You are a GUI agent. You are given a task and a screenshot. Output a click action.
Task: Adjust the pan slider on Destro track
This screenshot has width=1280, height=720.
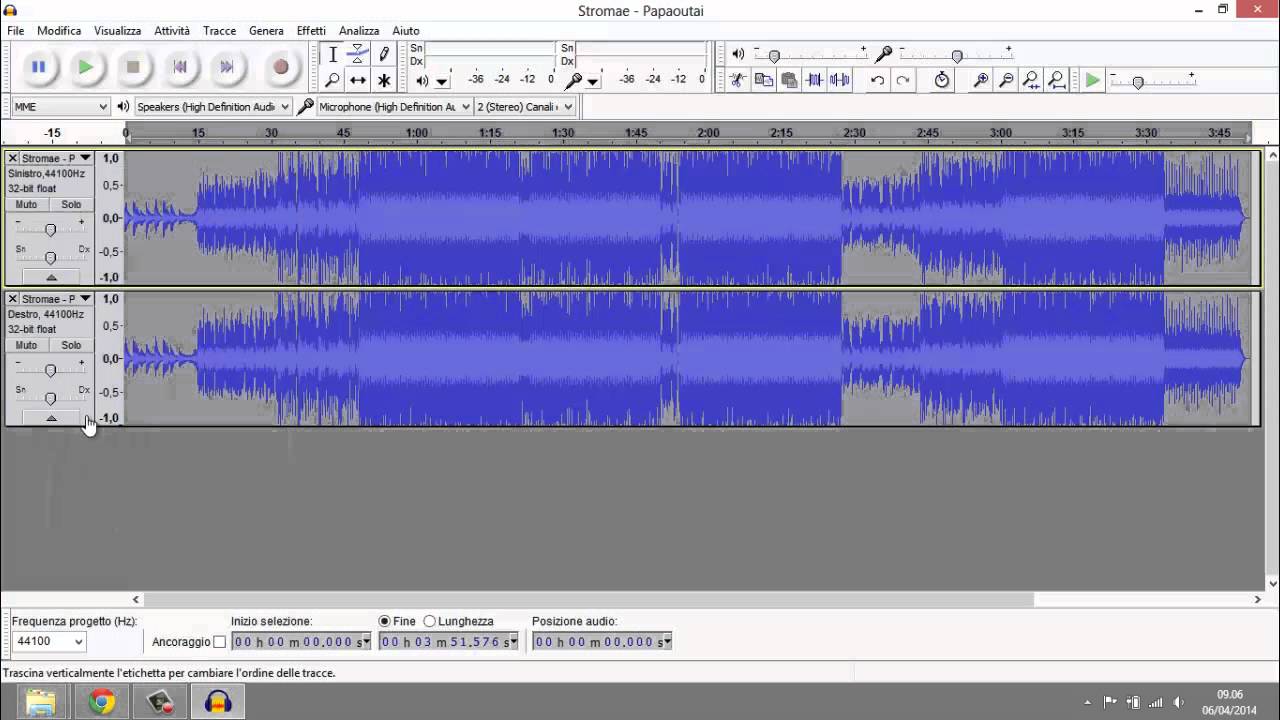pyautogui.click(x=50, y=397)
